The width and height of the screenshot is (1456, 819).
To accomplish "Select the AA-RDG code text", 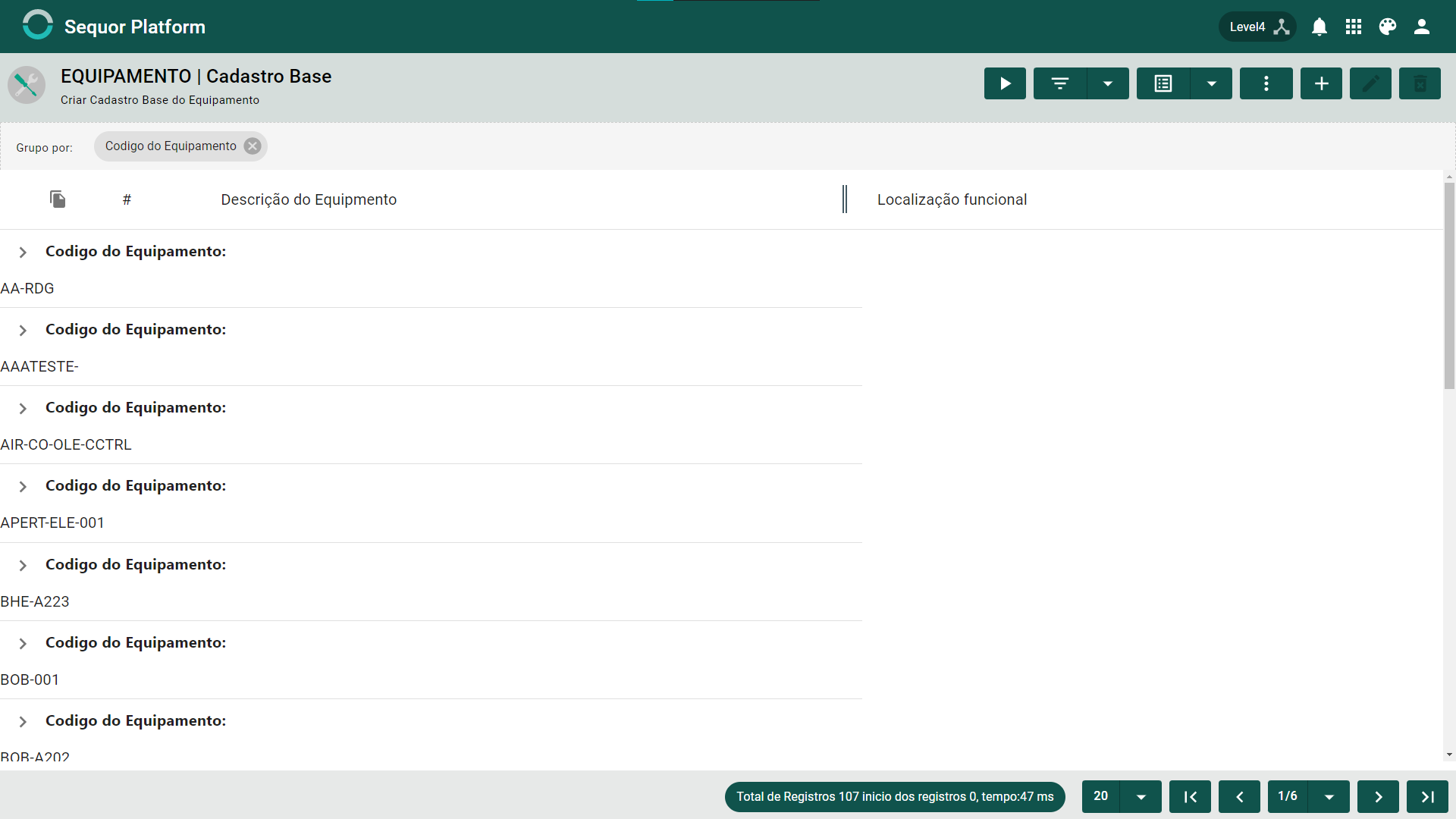I will pos(27,289).
